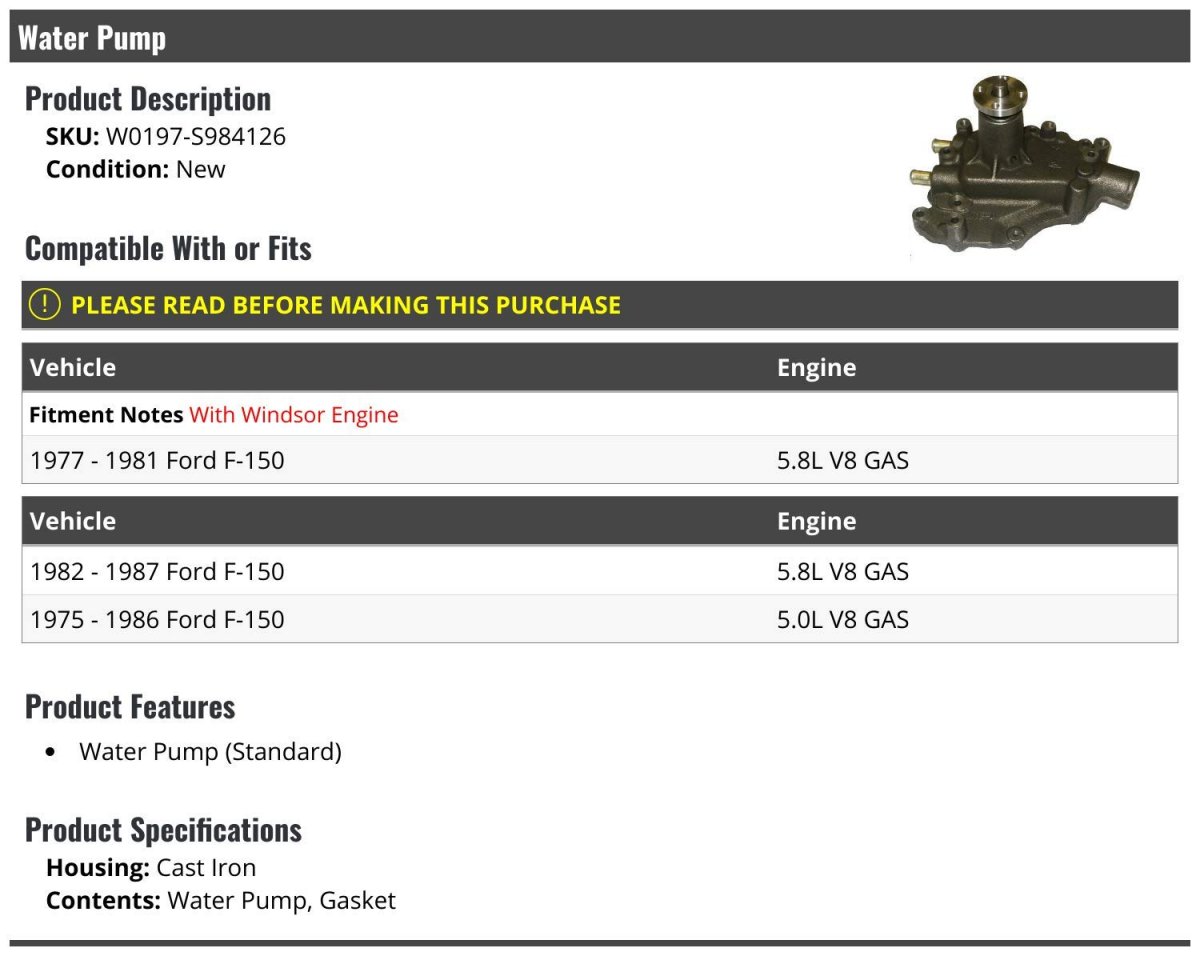Image resolution: width=1200 pixels, height=956 pixels.
Task: Select the Condition New line
Action: [x=136, y=169]
